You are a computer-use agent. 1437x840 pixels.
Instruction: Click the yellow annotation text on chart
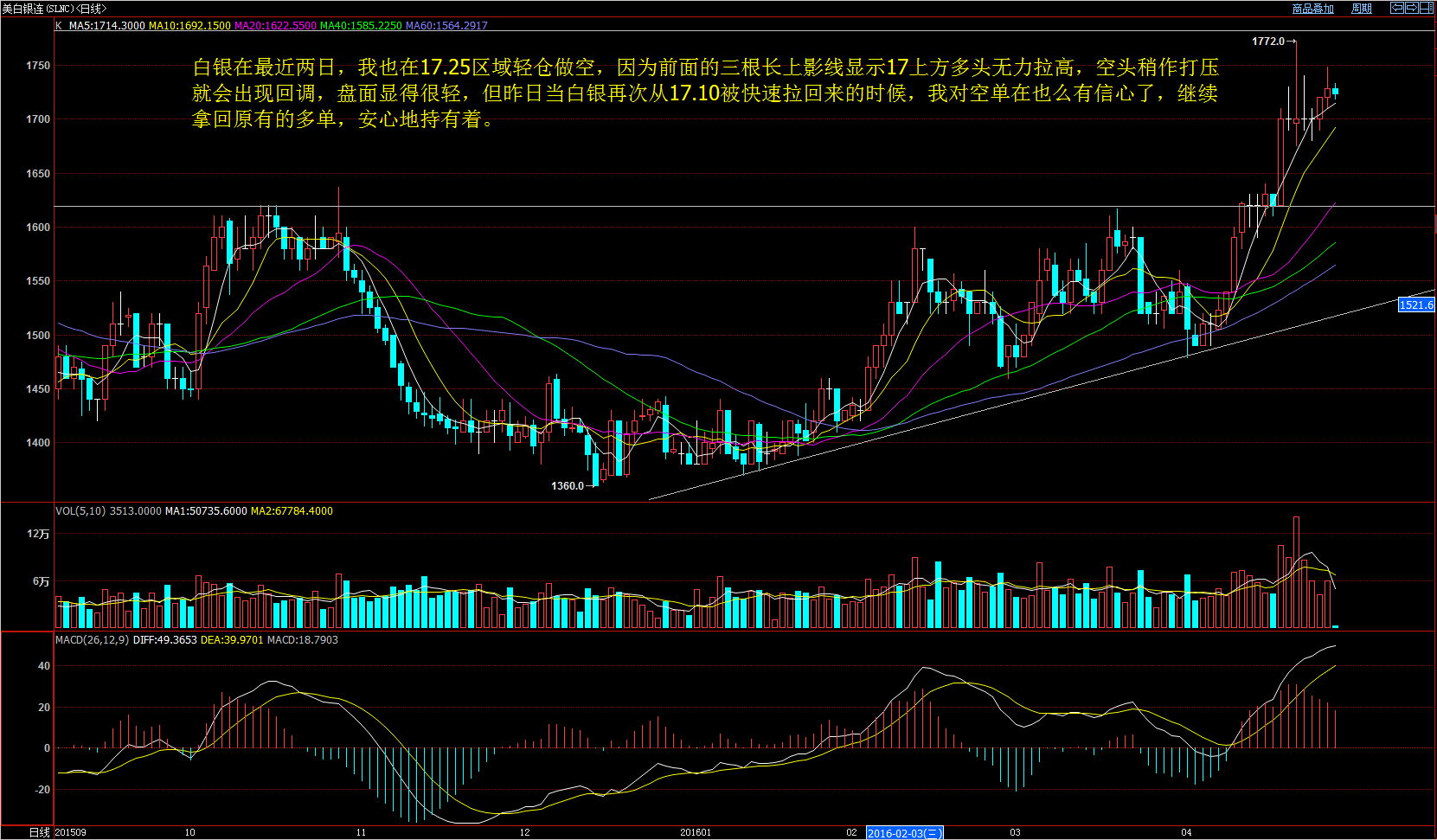coord(704,93)
